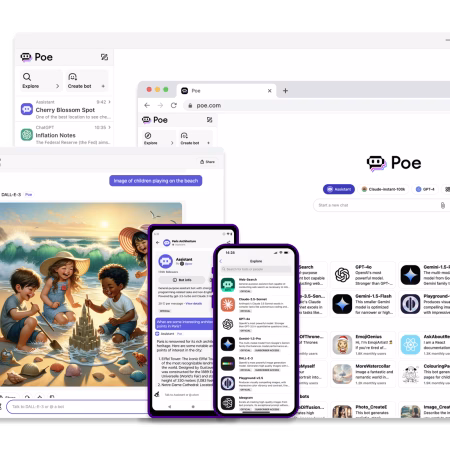Reload the poe.com page
This screenshot has height=450, width=450.
(x=174, y=105)
